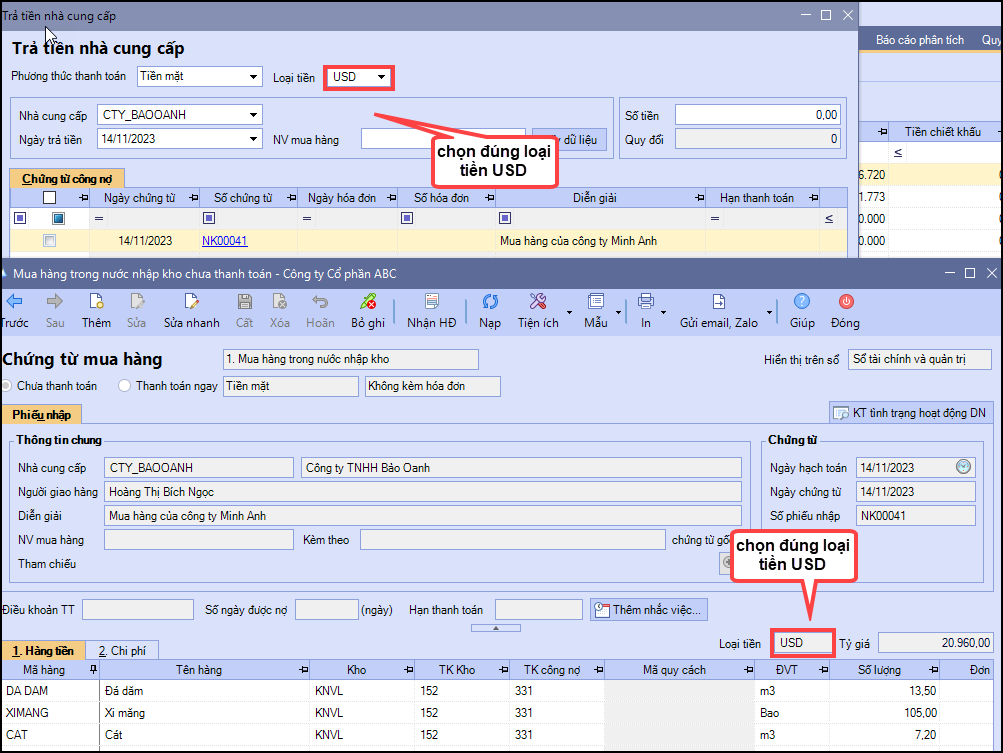Select the Phiếu nhập tab
Screen dimensions: 1003x753
[x=41, y=414]
